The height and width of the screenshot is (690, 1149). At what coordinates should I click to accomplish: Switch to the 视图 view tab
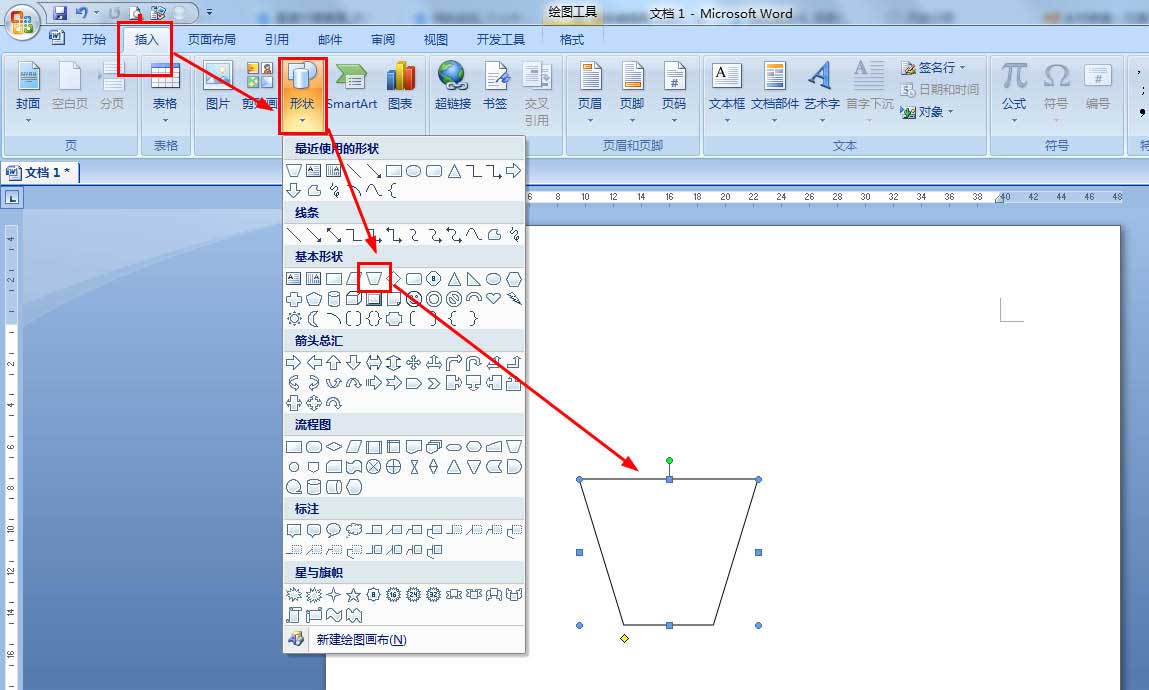435,40
